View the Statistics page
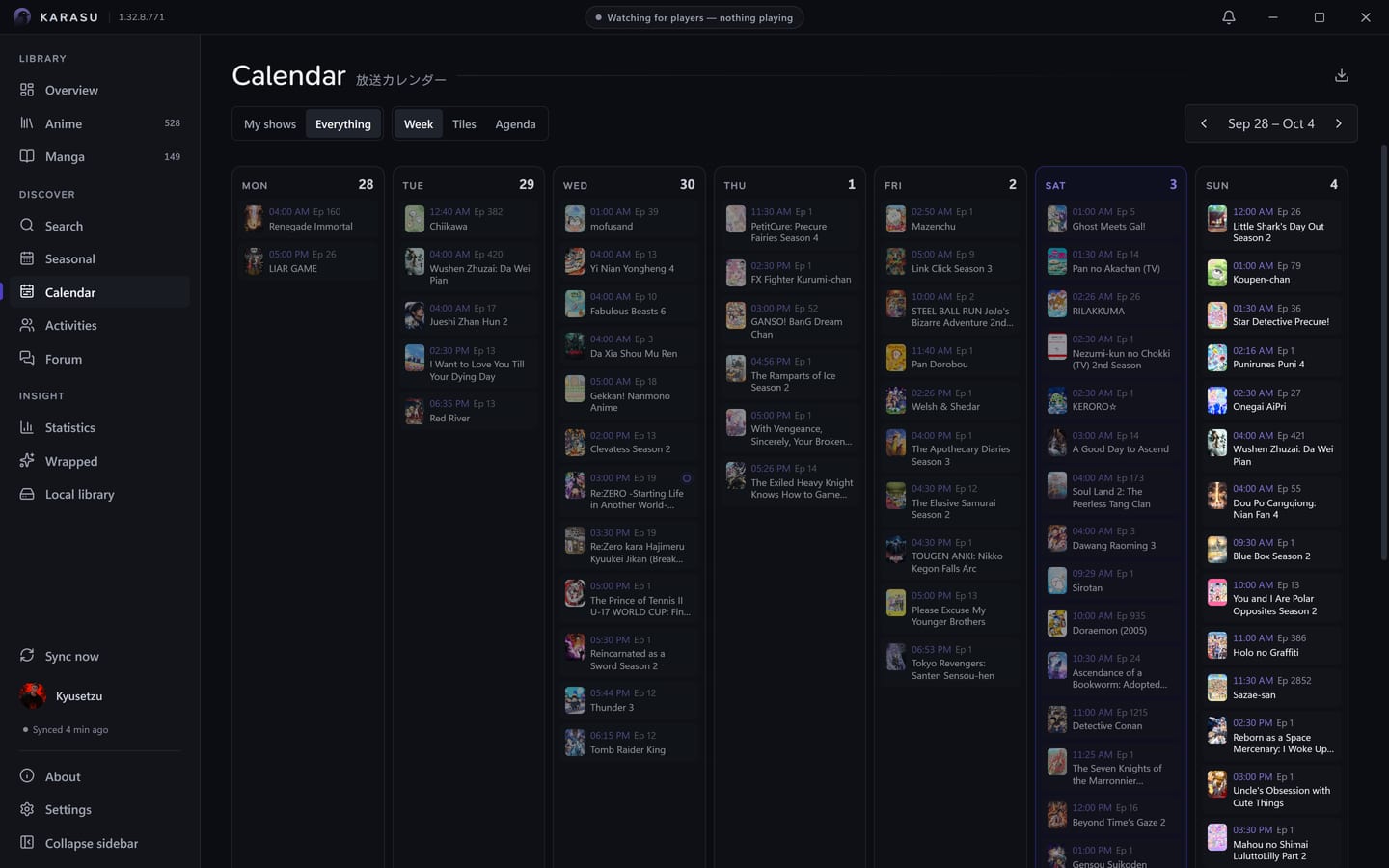Image resolution: width=1389 pixels, height=868 pixels. pyautogui.click(x=99, y=427)
